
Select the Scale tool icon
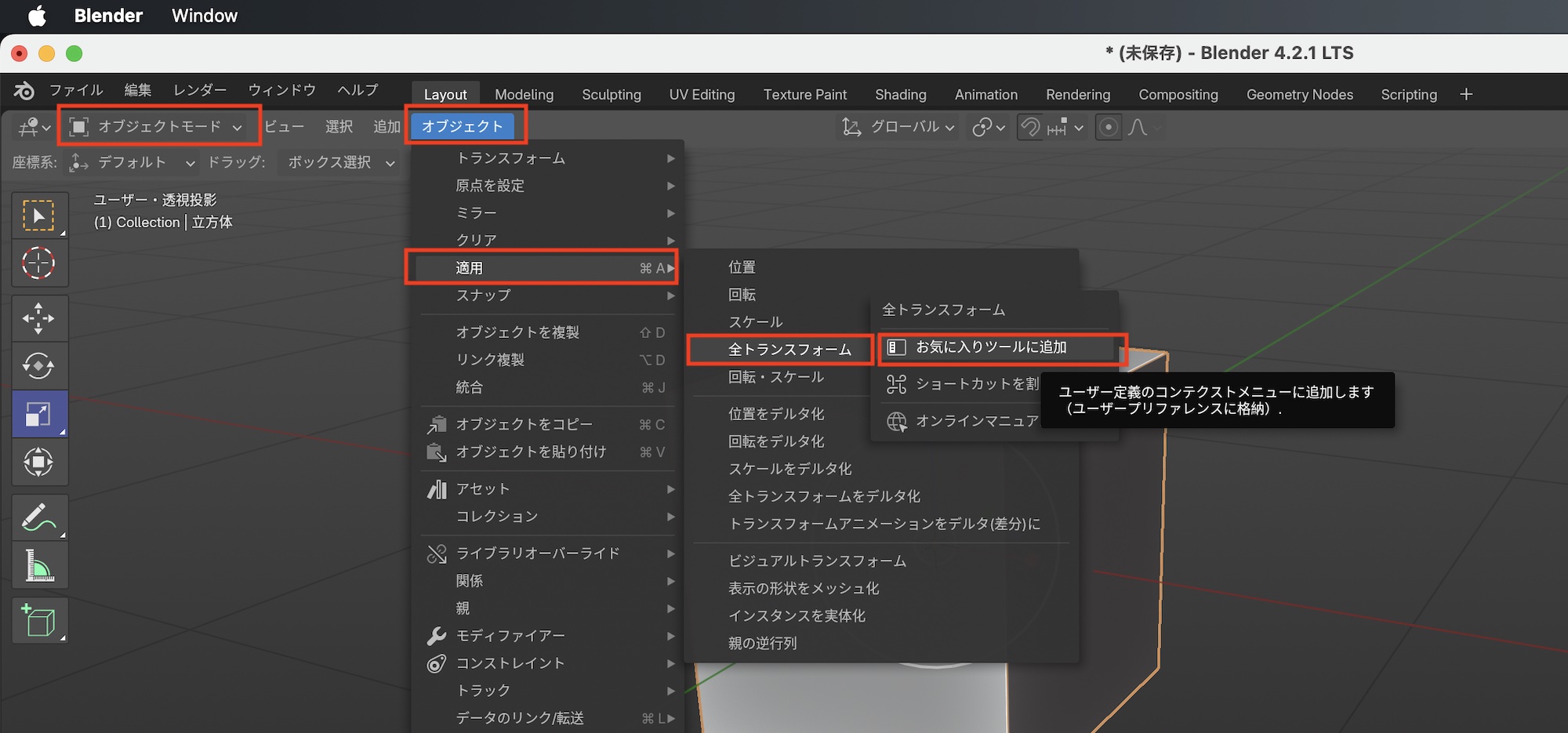[38, 414]
